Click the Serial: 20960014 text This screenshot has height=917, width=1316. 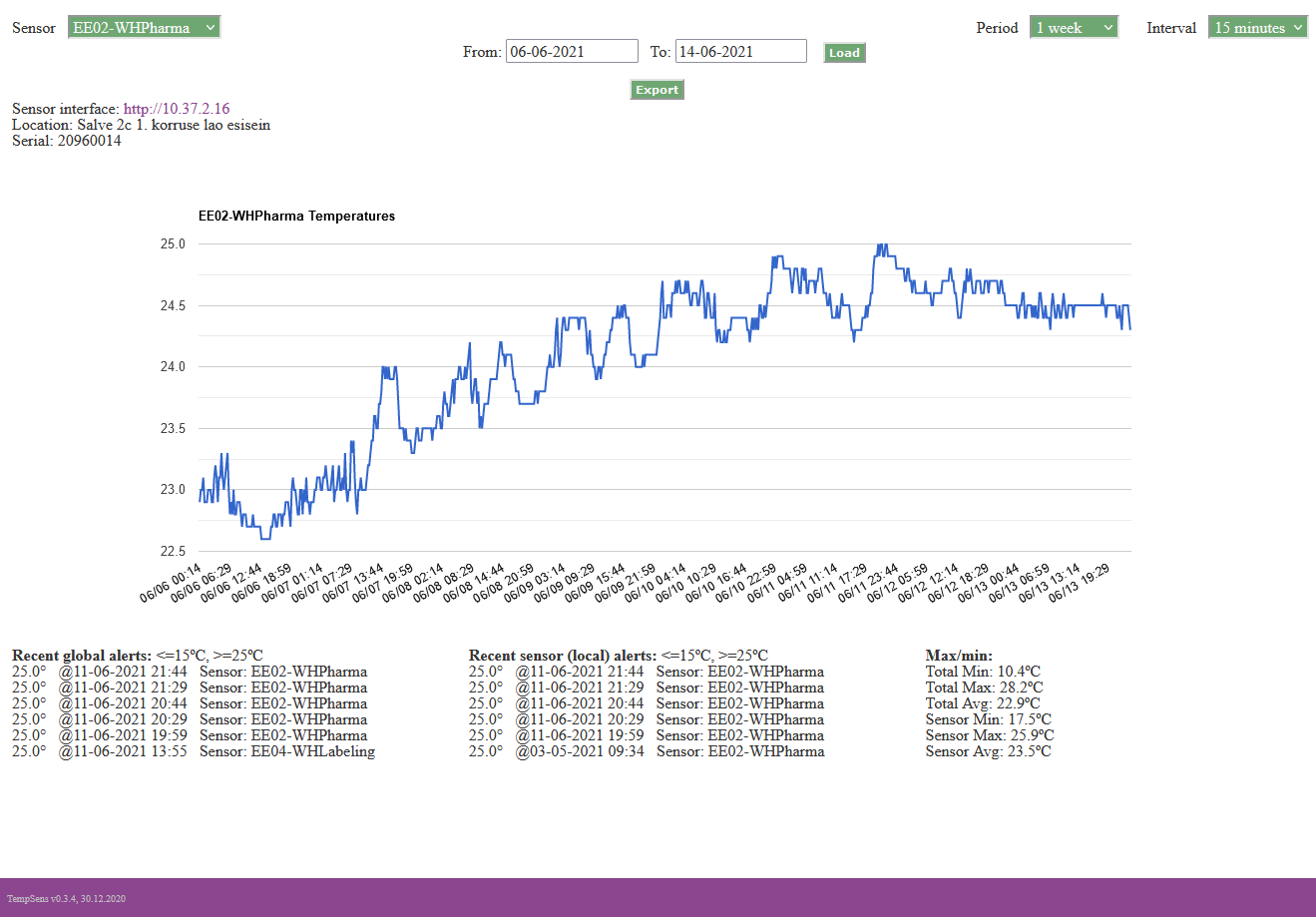(x=67, y=141)
